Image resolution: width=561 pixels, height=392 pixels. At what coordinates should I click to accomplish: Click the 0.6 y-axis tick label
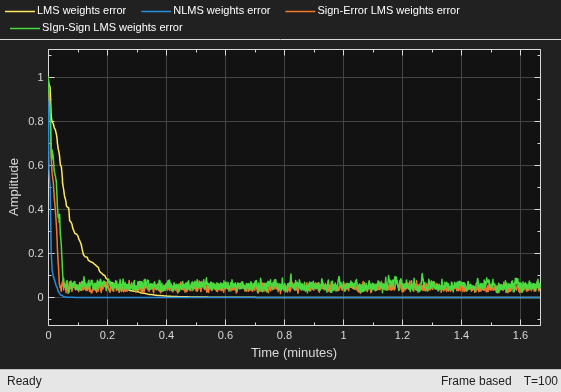point(36,166)
